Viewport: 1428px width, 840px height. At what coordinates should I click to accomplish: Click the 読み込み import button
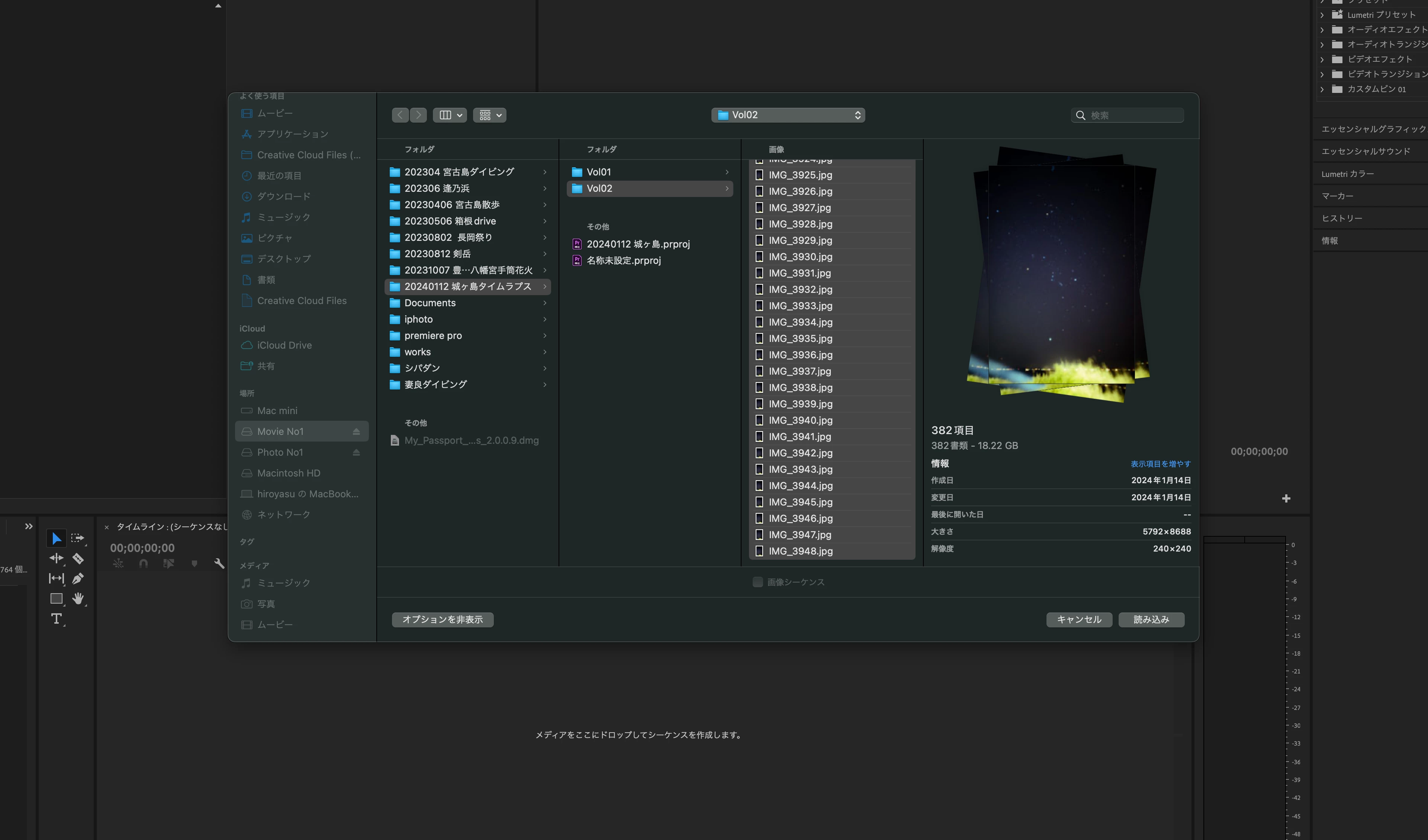[x=1151, y=620]
